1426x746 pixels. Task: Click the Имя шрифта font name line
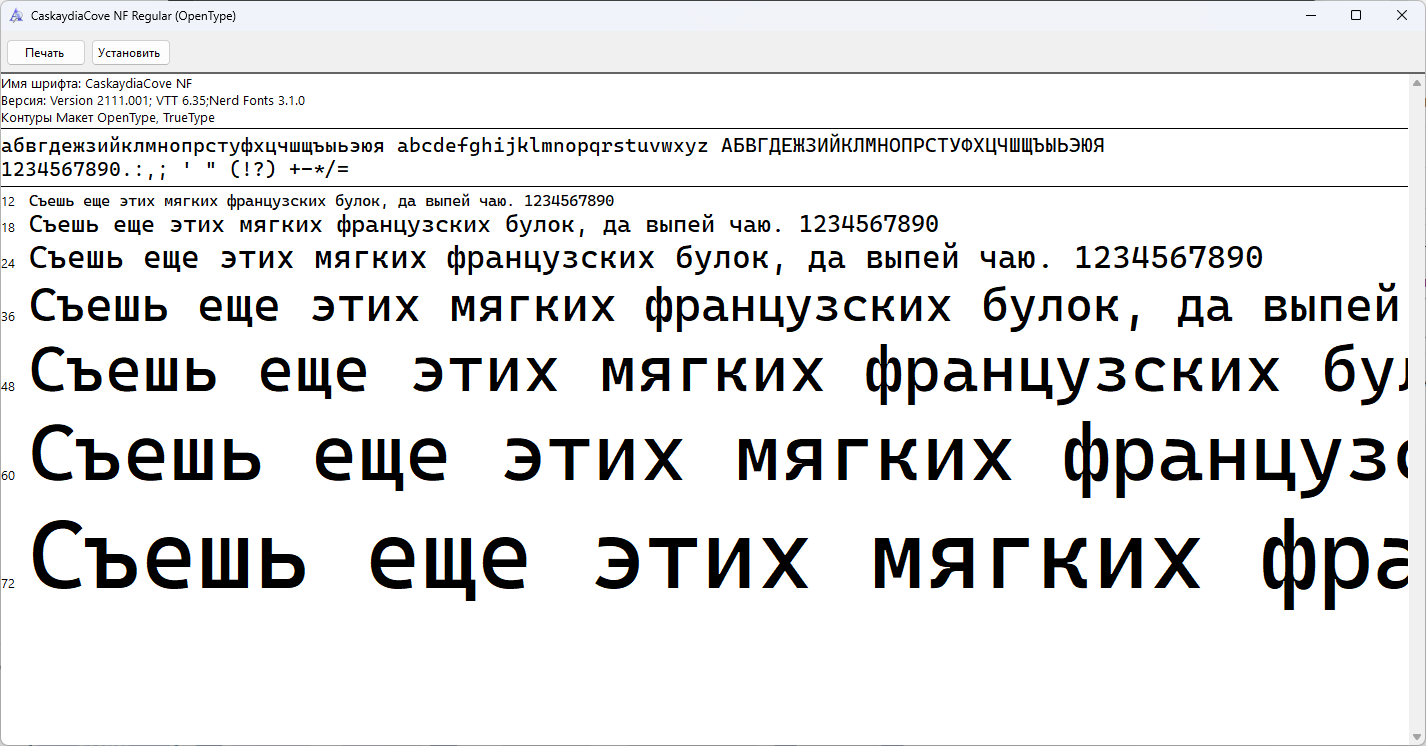coord(97,84)
